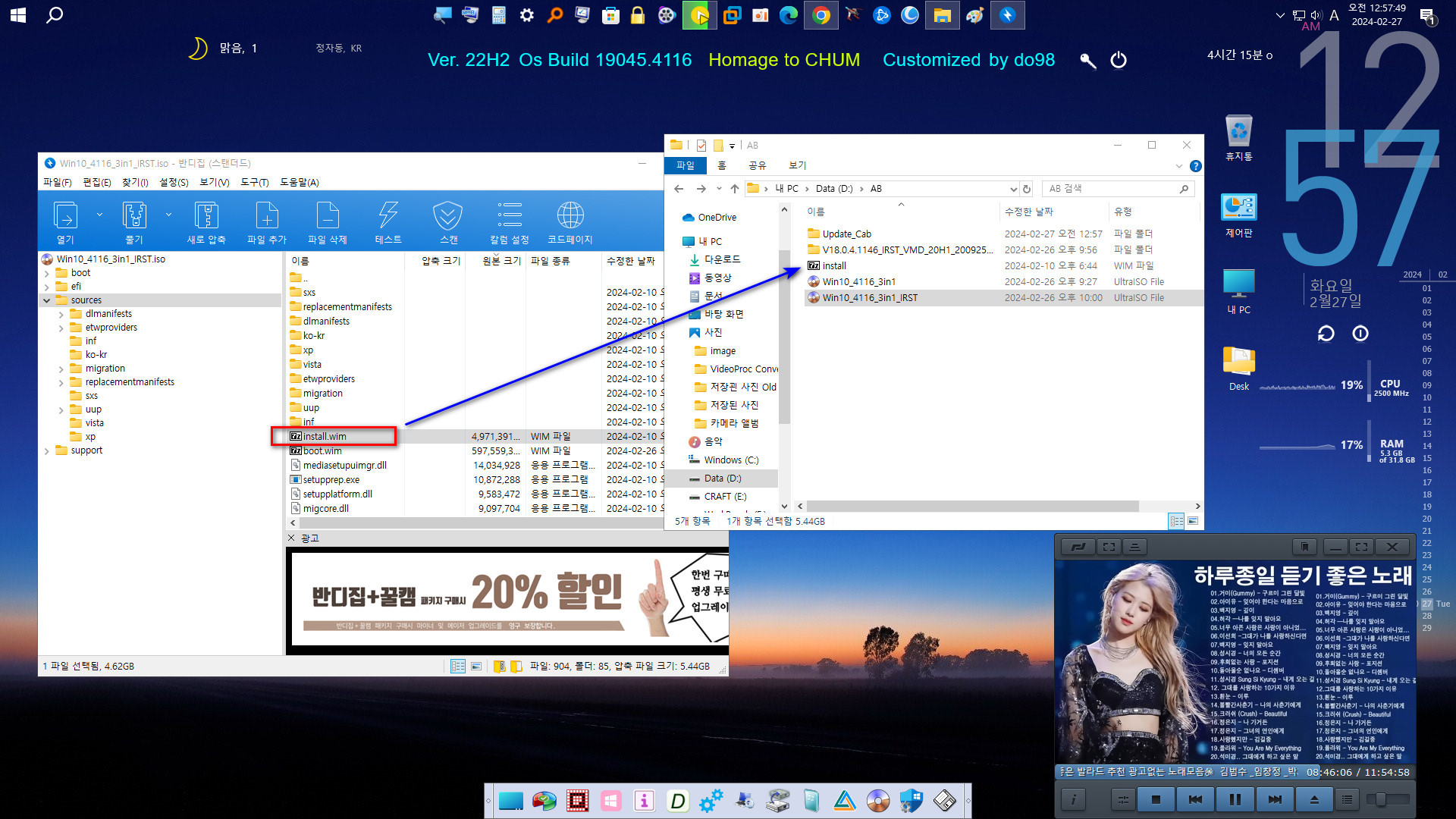
Task: Close the Bandizip ad (광고) panel
Action: 291,538
